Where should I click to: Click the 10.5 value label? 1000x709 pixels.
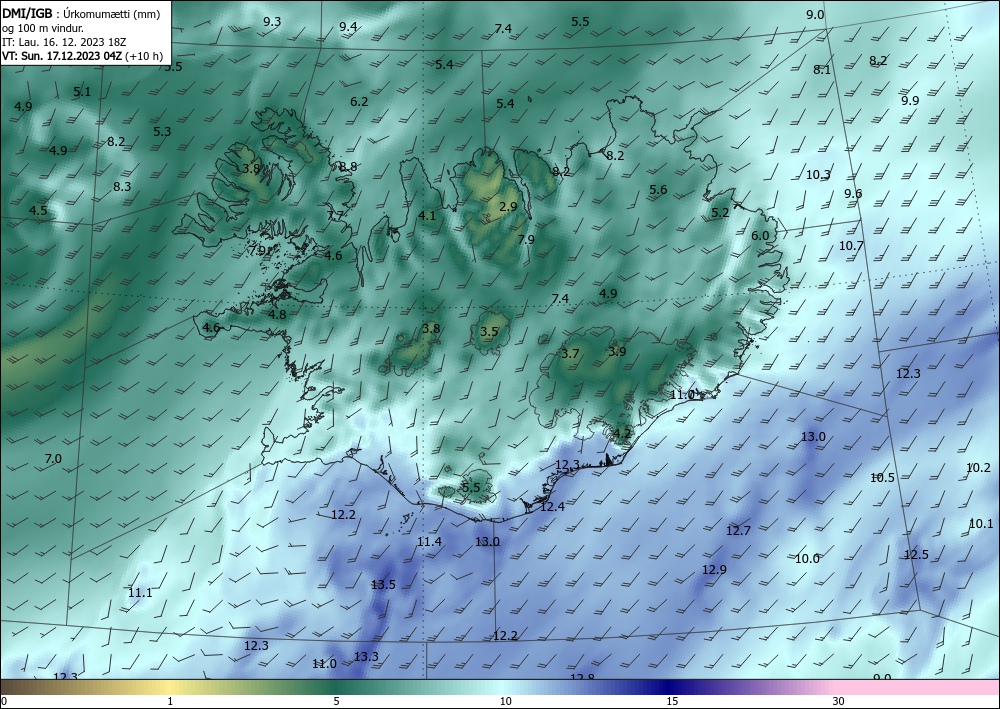click(x=883, y=478)
